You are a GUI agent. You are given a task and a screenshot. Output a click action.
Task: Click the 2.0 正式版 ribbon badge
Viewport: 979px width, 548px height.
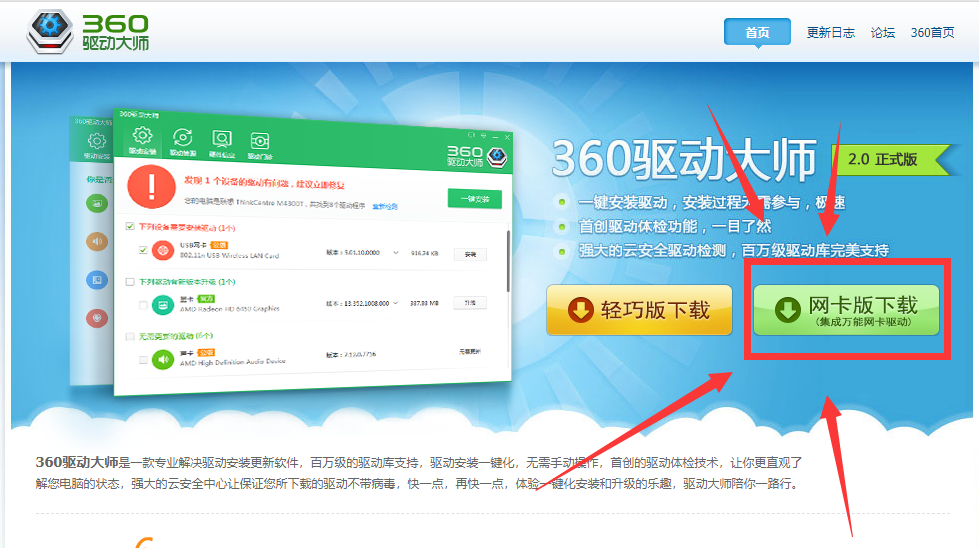(x=892, y=160)
